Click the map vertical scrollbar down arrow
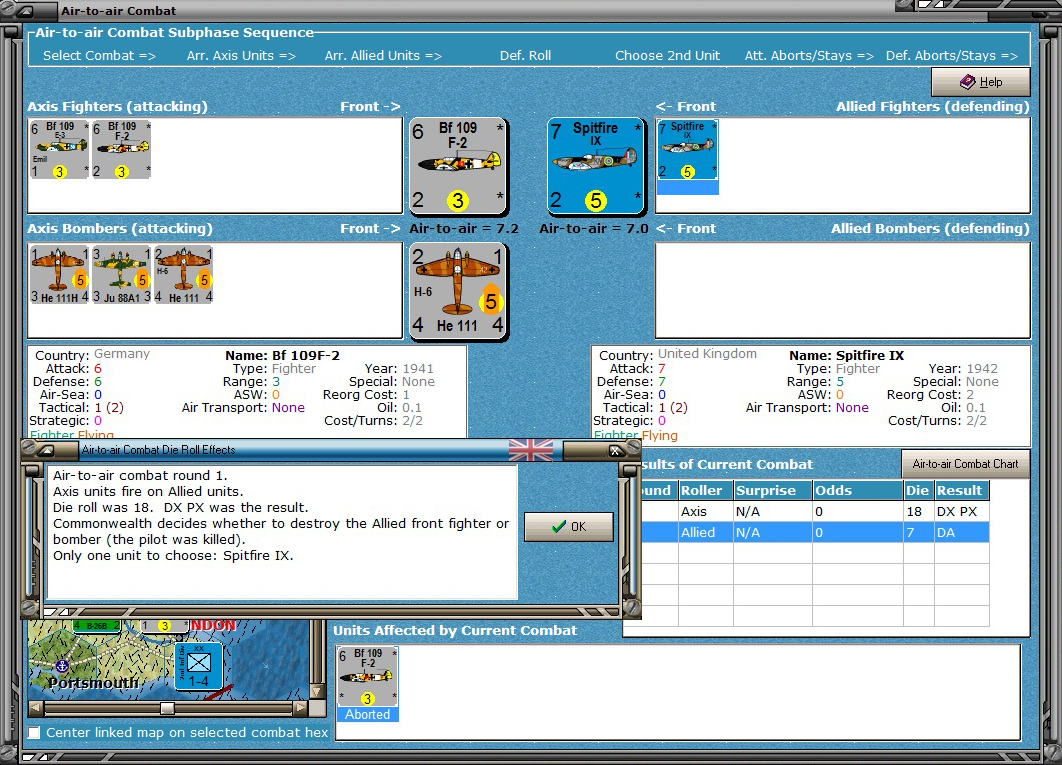Image resolution: width=1062 pixels, height=765 pixels. (316, 692)
